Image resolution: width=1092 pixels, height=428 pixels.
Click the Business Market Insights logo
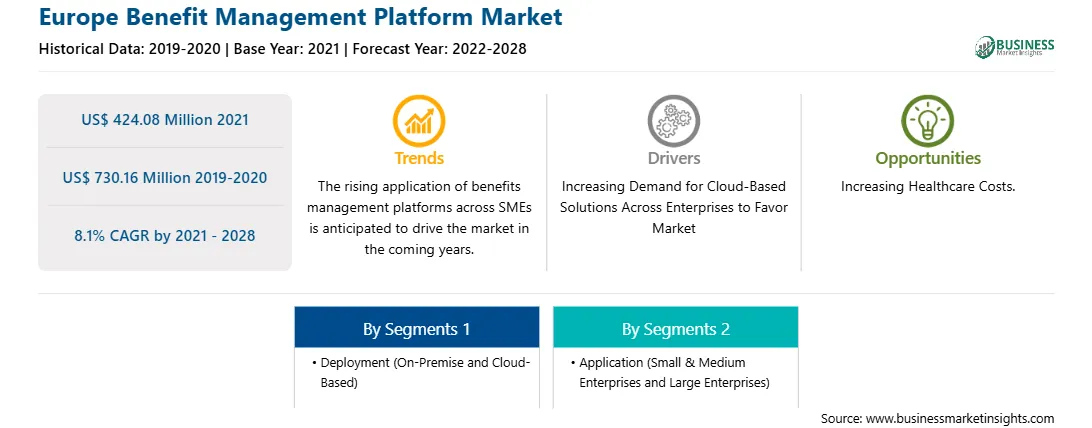tap(1015, 47)
